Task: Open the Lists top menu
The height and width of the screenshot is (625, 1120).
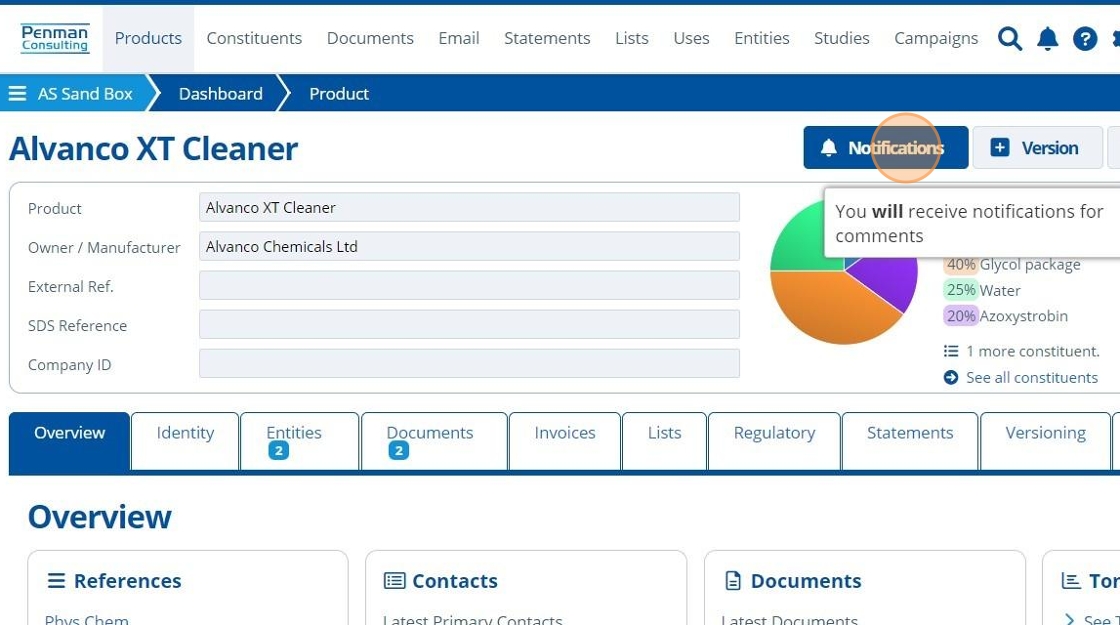Action: click(x=631, y=38)
